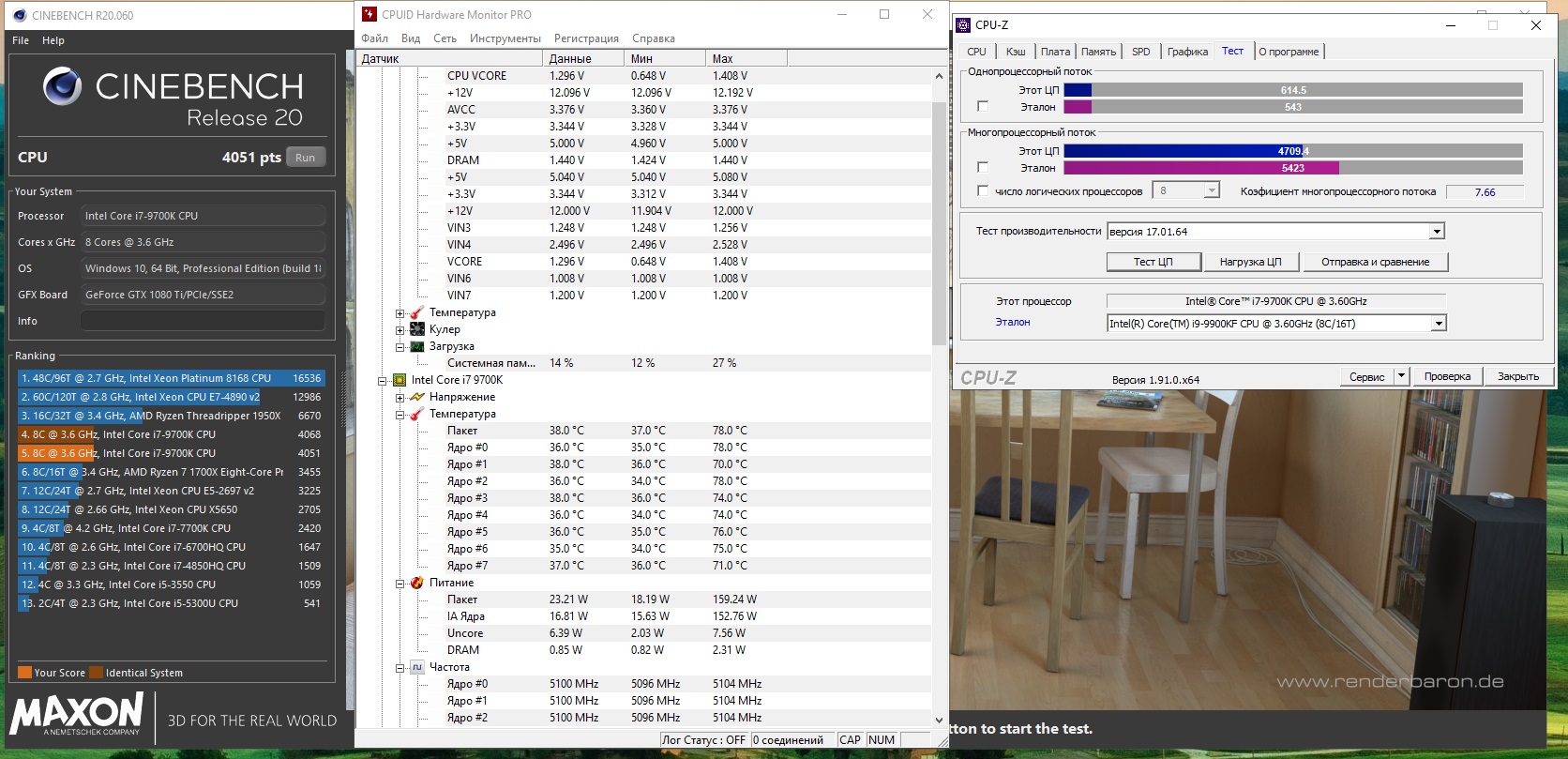The image size is (1568, 759).
Task: Expand the Напряжение node under Intel Core i7 9700K
Action: coord(400,398)
